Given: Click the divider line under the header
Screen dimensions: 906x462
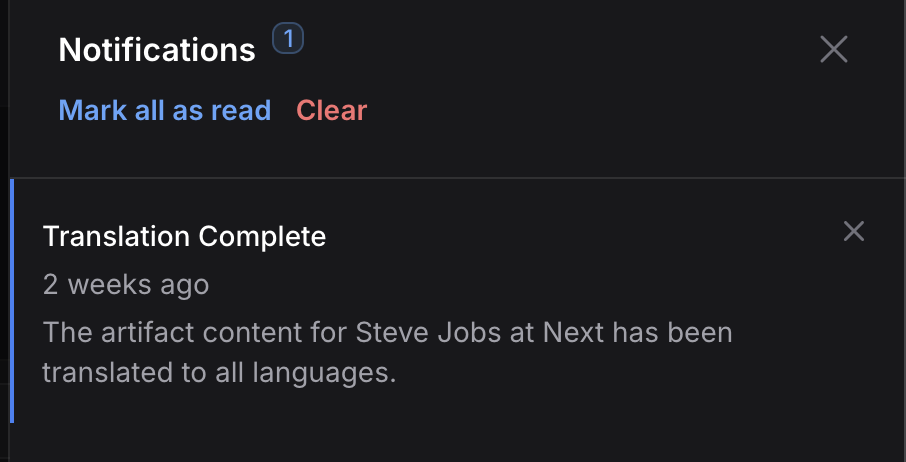Looking at the screenshot, I should pos(450,178).
